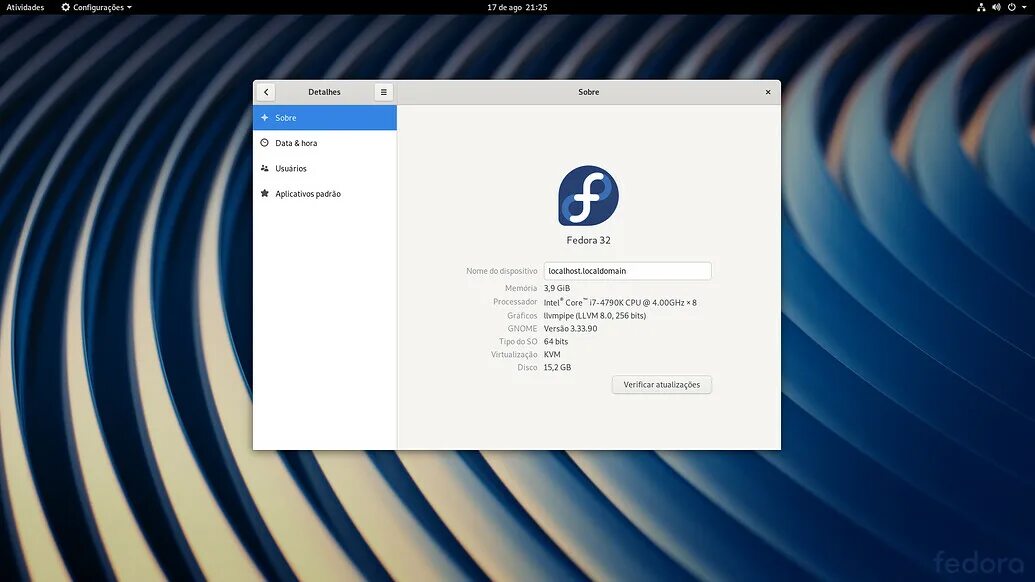Edit the device name localhost.localdomain field
The image size is (1035, 582).
tap(627, 271)
